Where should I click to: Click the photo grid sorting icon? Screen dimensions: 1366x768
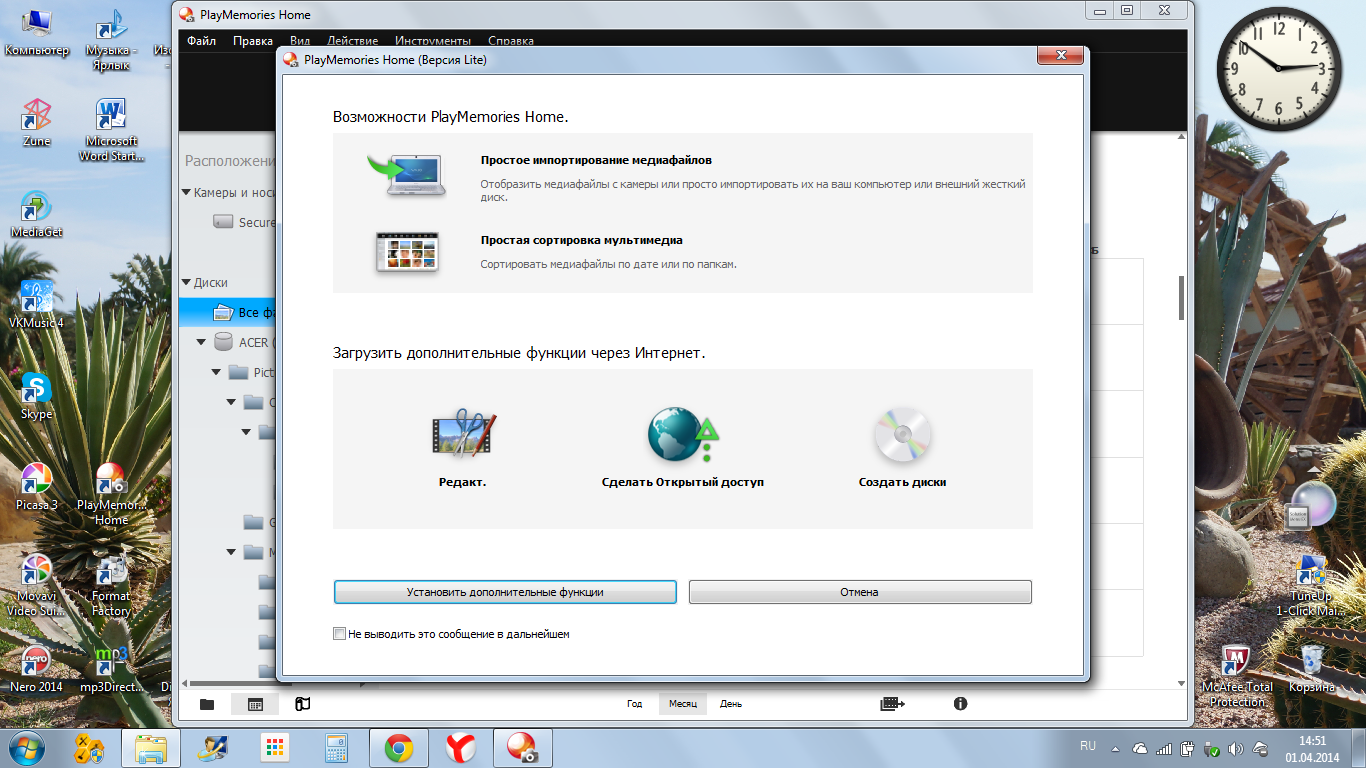[x=406, y=252]
